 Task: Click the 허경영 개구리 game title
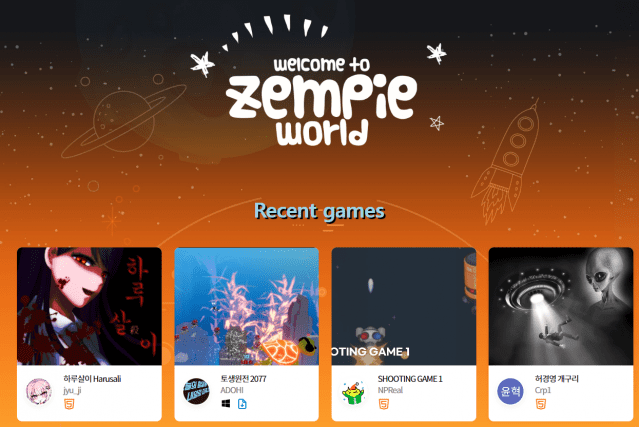point(557,379)
